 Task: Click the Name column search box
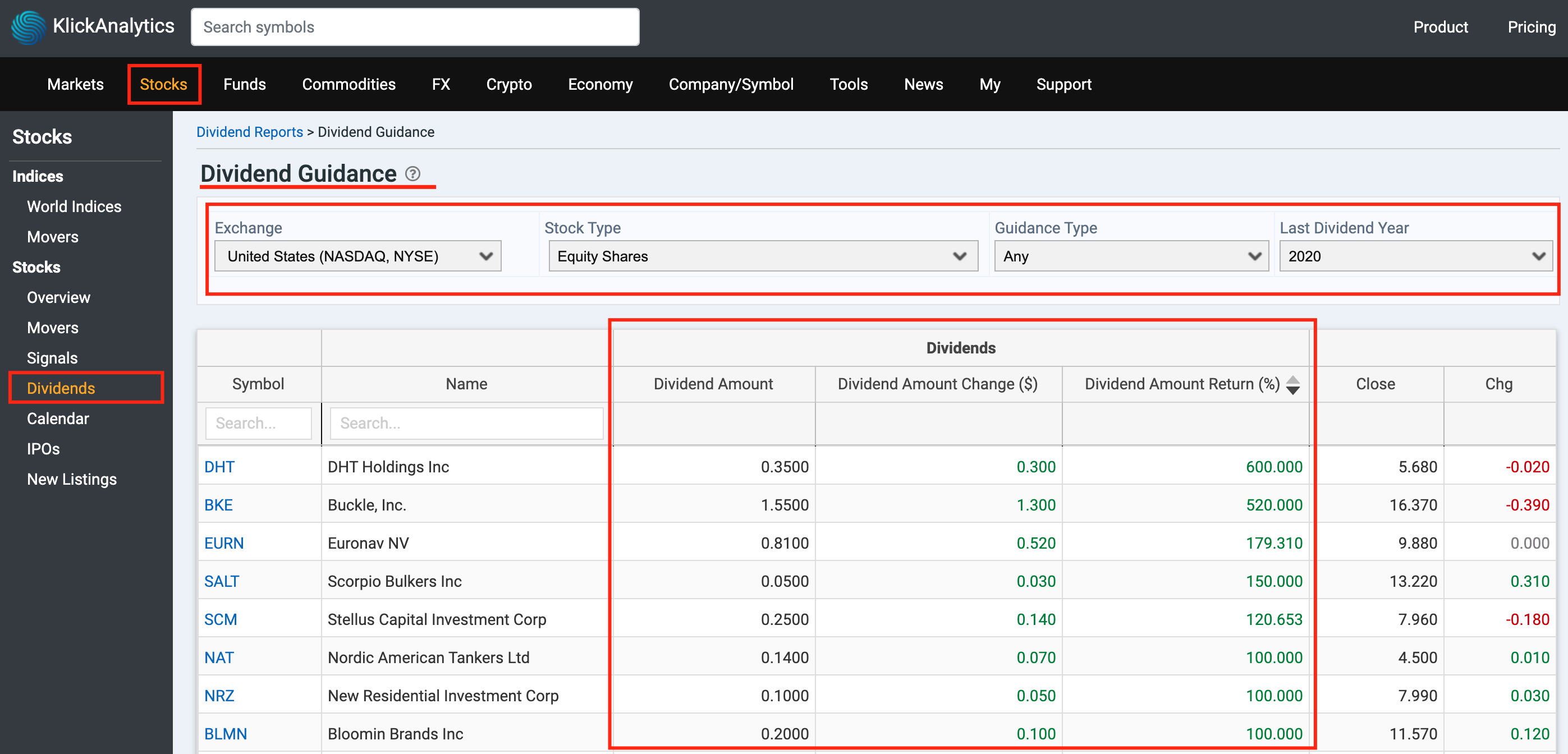[466, 423]
